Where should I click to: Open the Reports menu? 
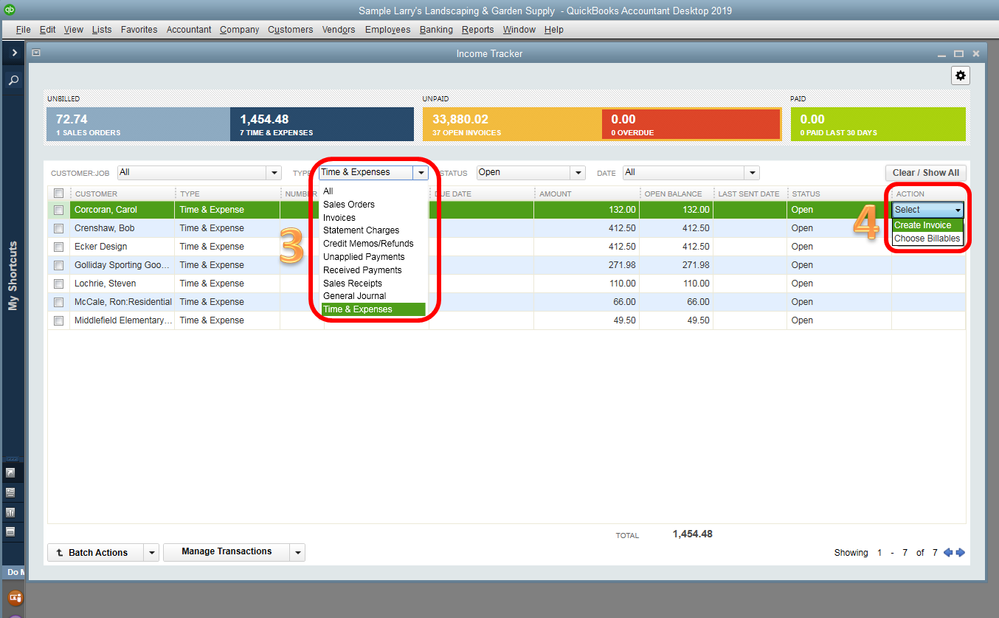478,30
